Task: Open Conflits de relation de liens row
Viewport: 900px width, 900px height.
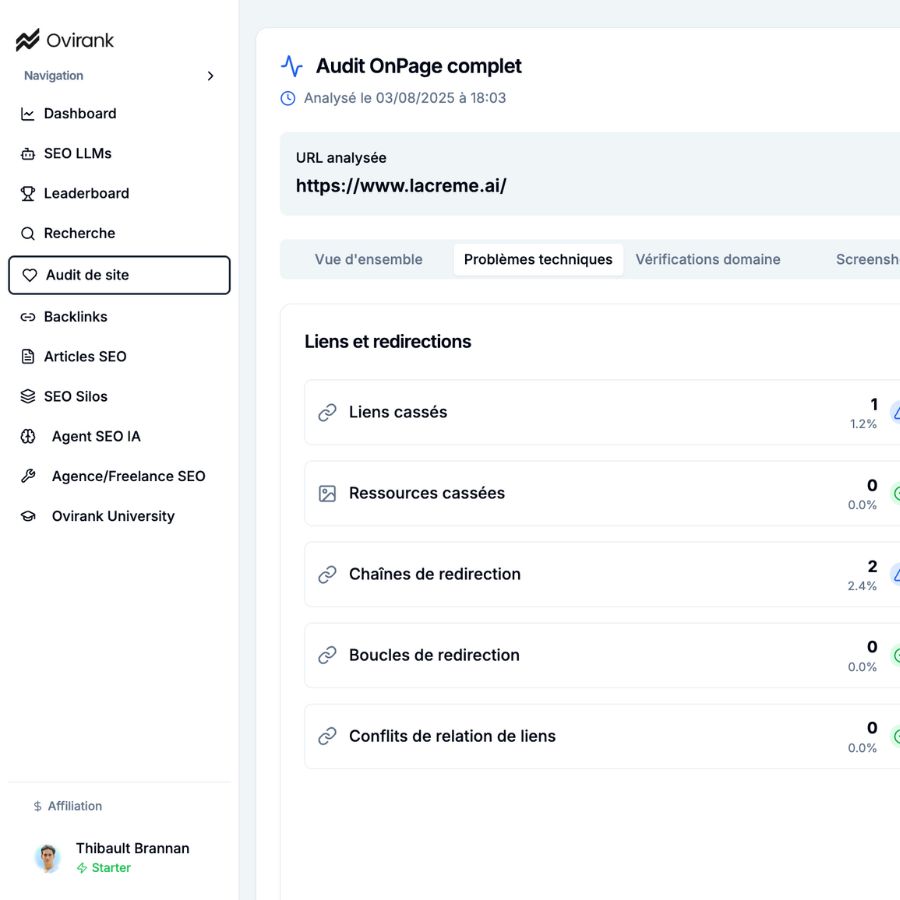Action: point(602,736)
